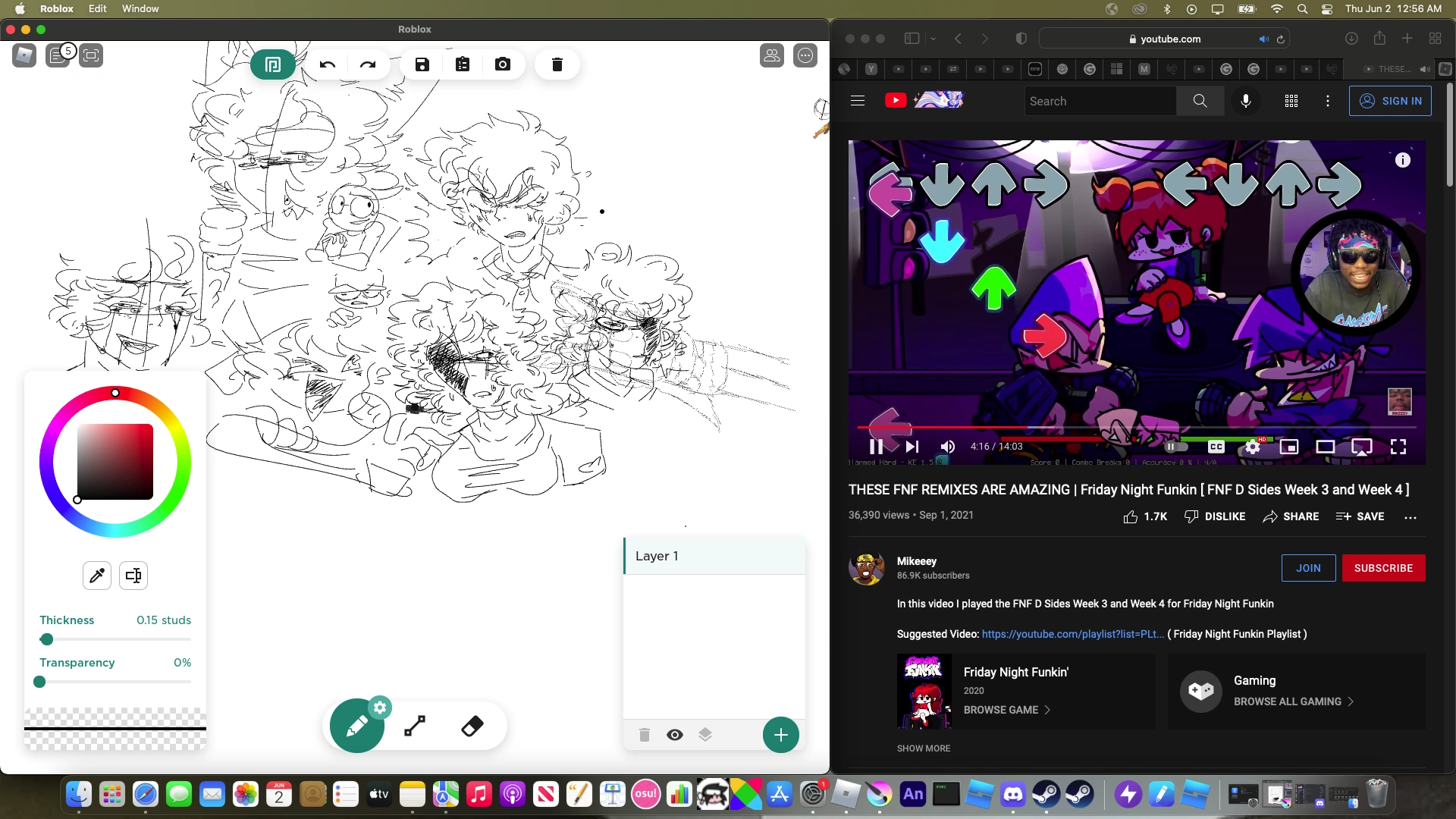The height and width of the screenshot is (819, 1456).
Task: Save the drawing with floppy icon
Action: pos(422,64)
